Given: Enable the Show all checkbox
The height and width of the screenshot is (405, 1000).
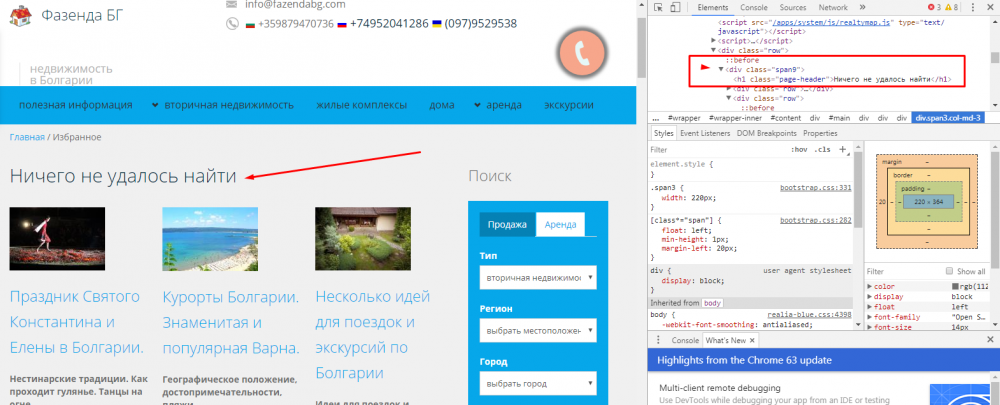Looking at the screenshot, I should (949, 271).
